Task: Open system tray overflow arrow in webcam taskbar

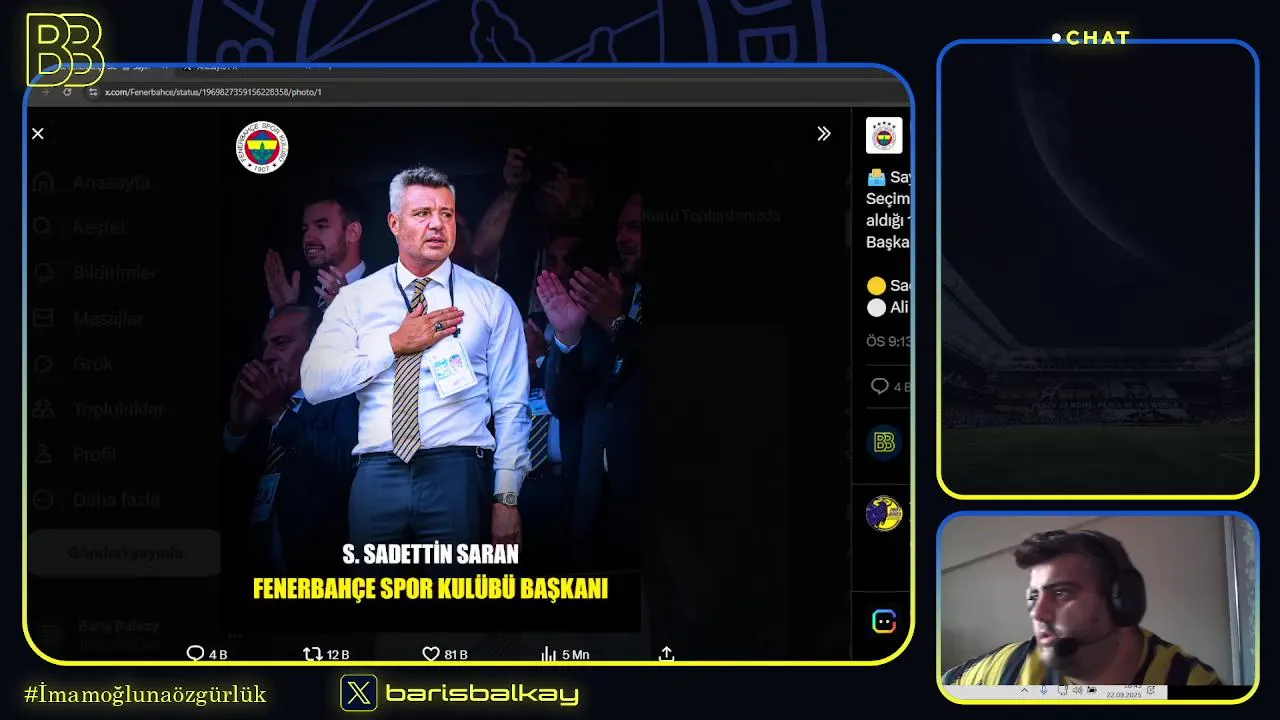Action: (1024, 690)
